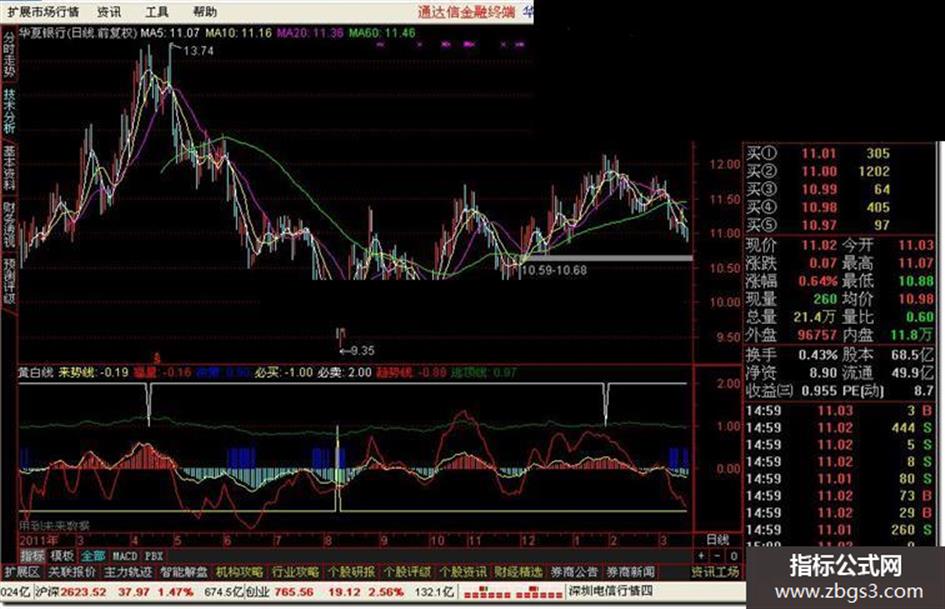Image resolution: width=945 pixels, height=609 pixels.
Task: Click the 0 reset button
Action: click(x=733, y=555)
